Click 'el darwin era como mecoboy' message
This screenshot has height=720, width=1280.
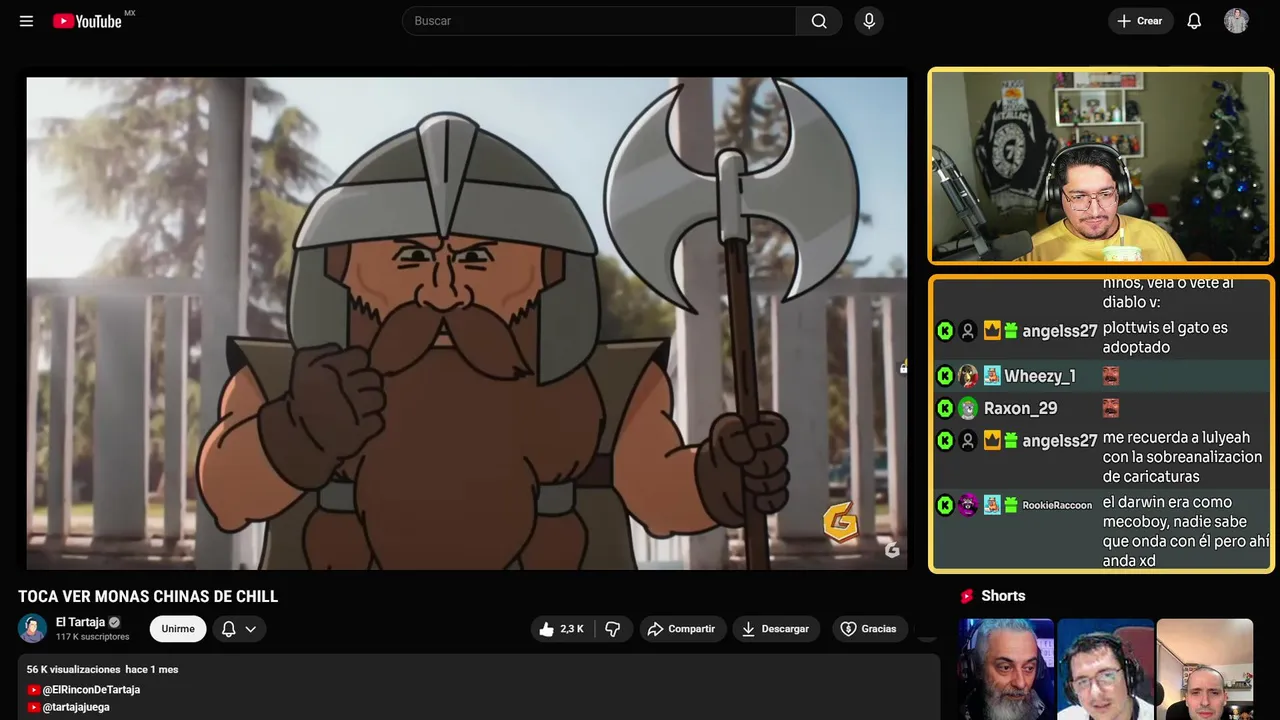click(1186, 531)
